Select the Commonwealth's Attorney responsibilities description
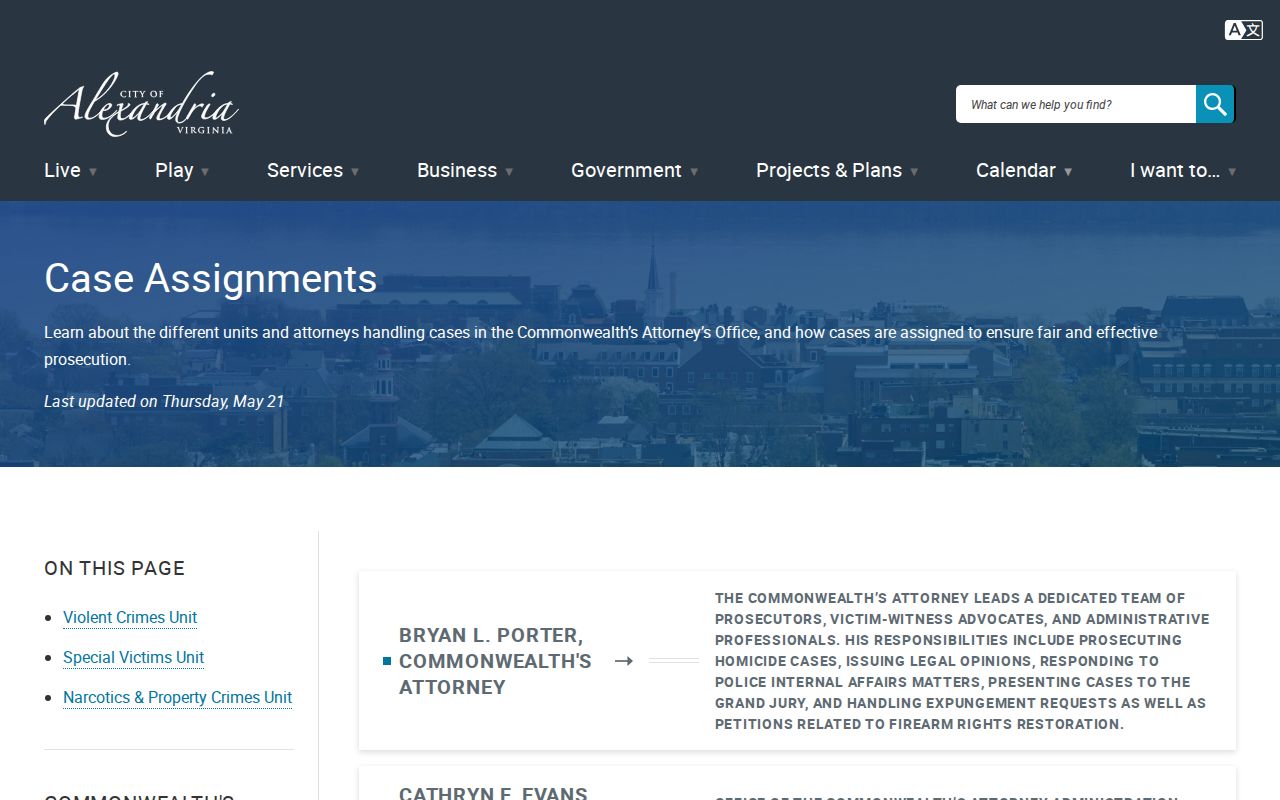1280x800 pixels. pos(963,661)
